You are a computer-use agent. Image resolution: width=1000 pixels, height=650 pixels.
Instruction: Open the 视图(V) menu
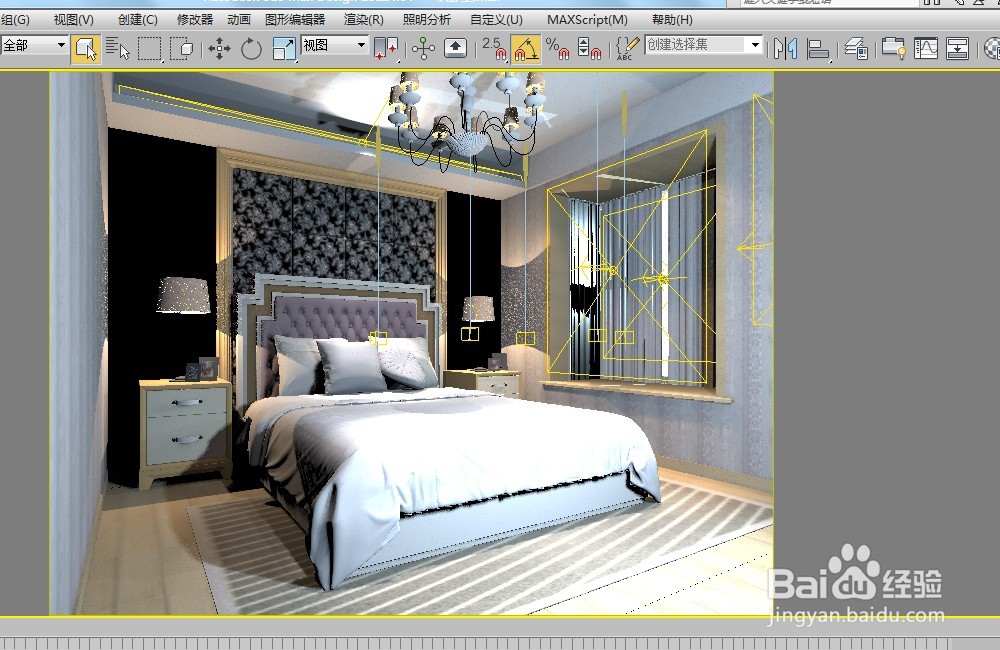point(73,20)
